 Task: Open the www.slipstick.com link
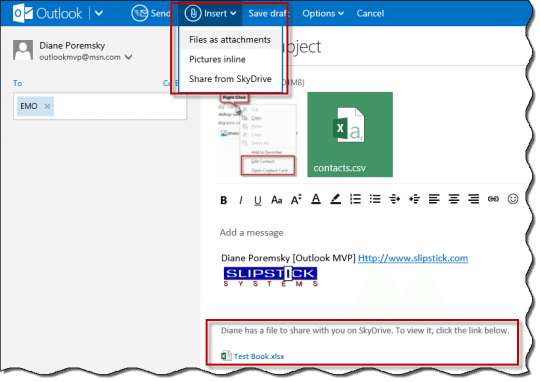point(413,258)
